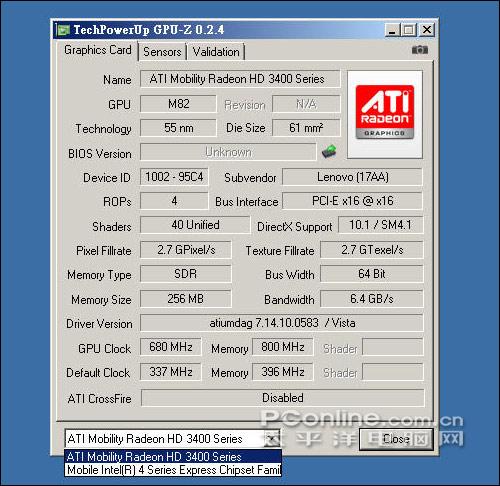Click the Bus Width value 64 Bit
This screenshot has height=486, width=500.
372,274
